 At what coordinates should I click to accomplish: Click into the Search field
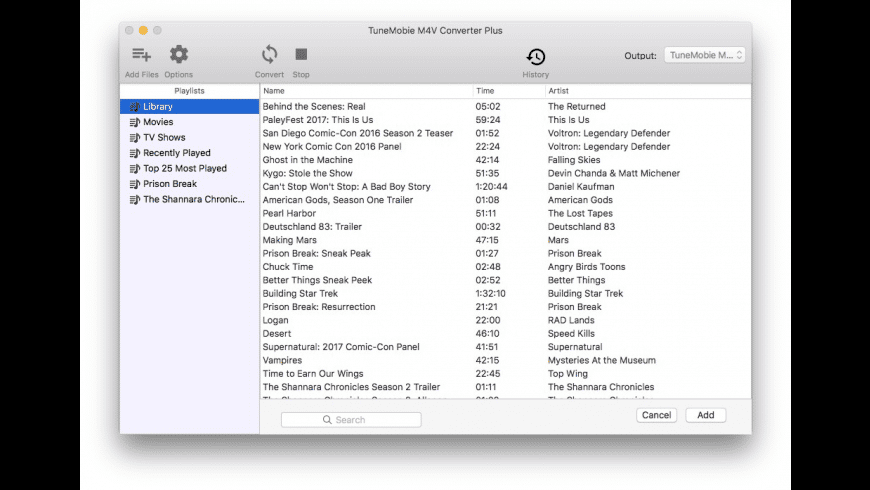[x=351, y=420]
